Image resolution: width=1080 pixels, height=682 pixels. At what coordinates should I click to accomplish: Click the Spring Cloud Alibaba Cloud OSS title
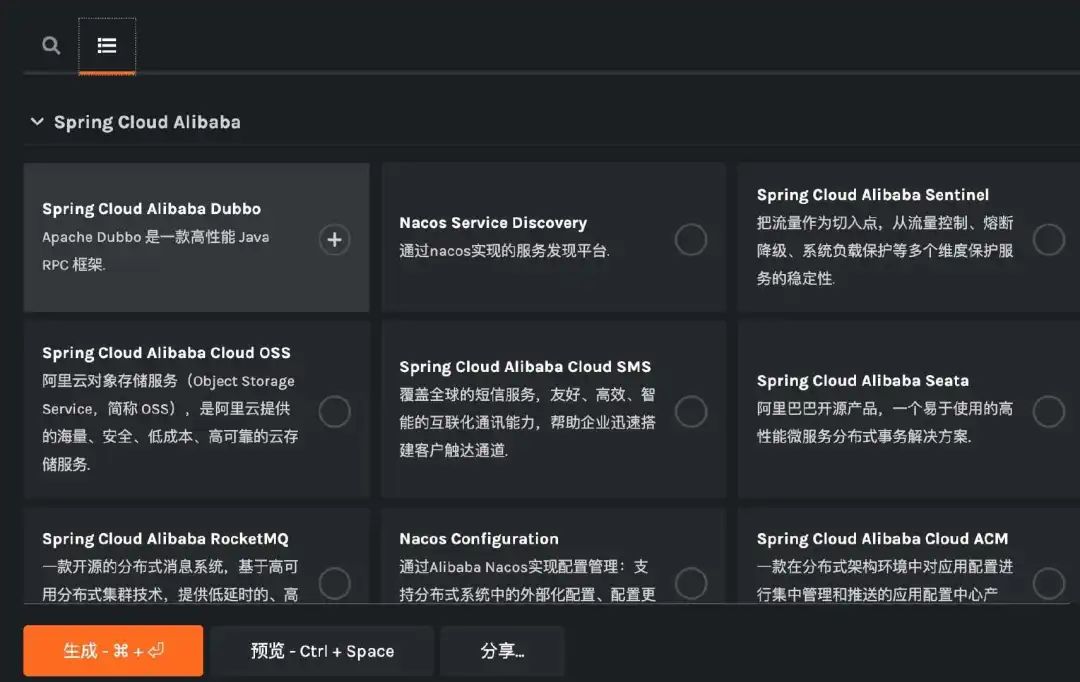166,353
